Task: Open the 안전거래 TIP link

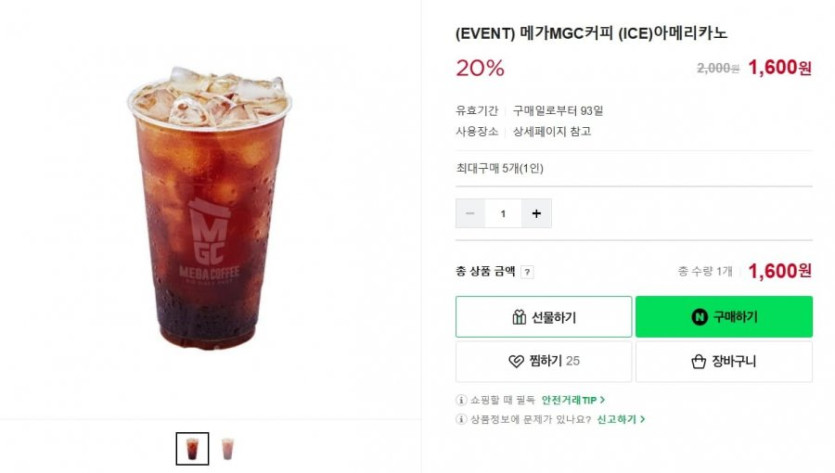Action: point(573,400)
